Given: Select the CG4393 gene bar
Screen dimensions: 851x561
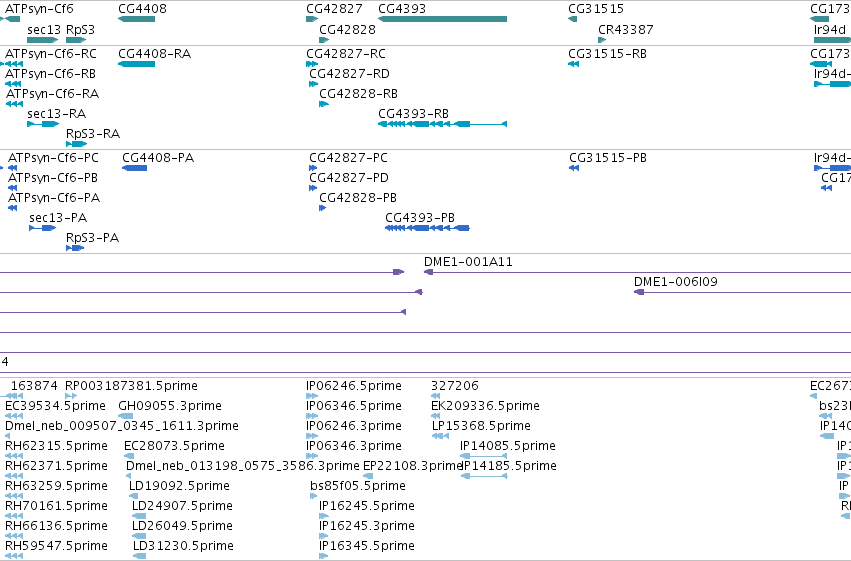Looking at the screenshot, I should 442,19.
